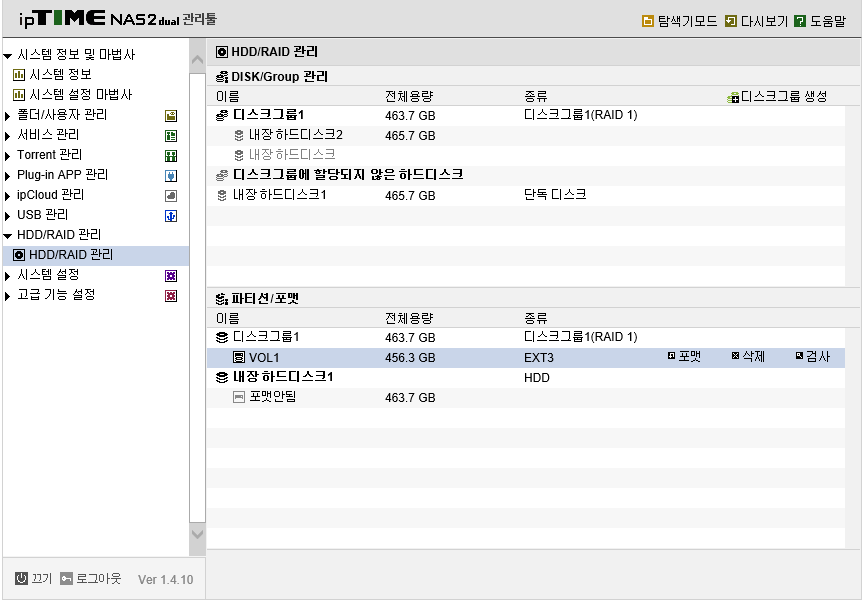Click the 디스크그룹 생성 plus icon
Viewport: 866px width, 608px height.
pos(733,98)
